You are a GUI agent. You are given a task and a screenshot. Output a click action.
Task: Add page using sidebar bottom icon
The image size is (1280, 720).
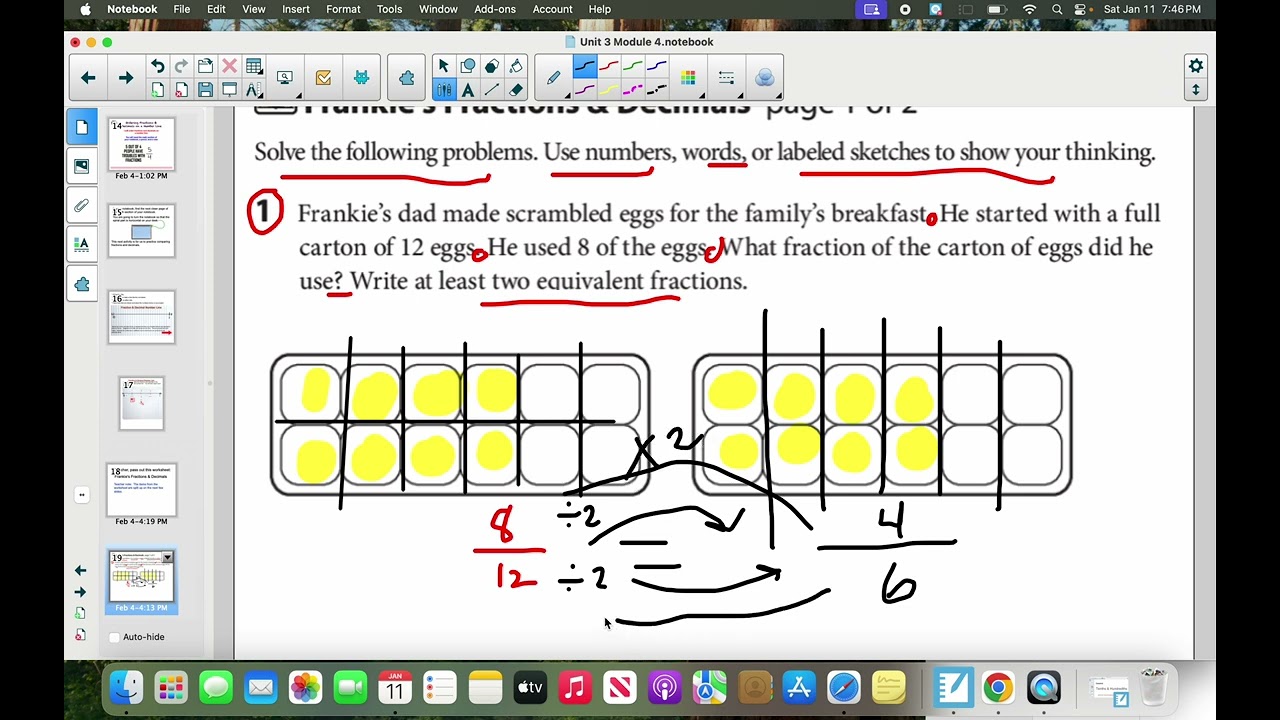click(x=80, y=613)
